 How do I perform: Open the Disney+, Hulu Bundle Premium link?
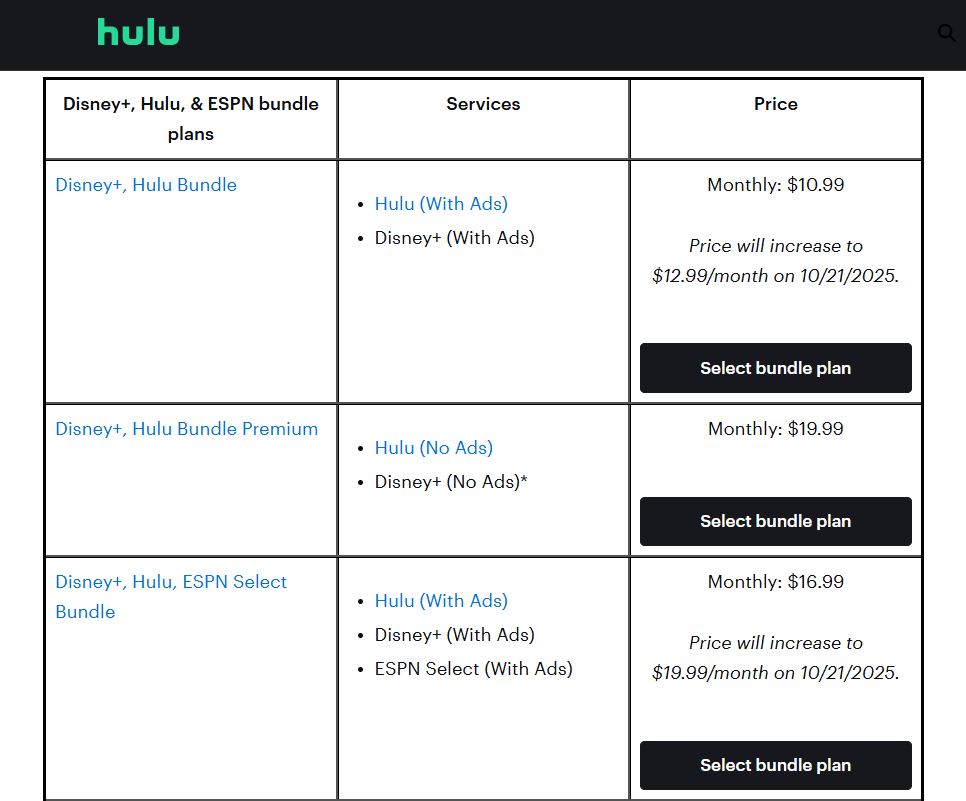tap(187, 428)
